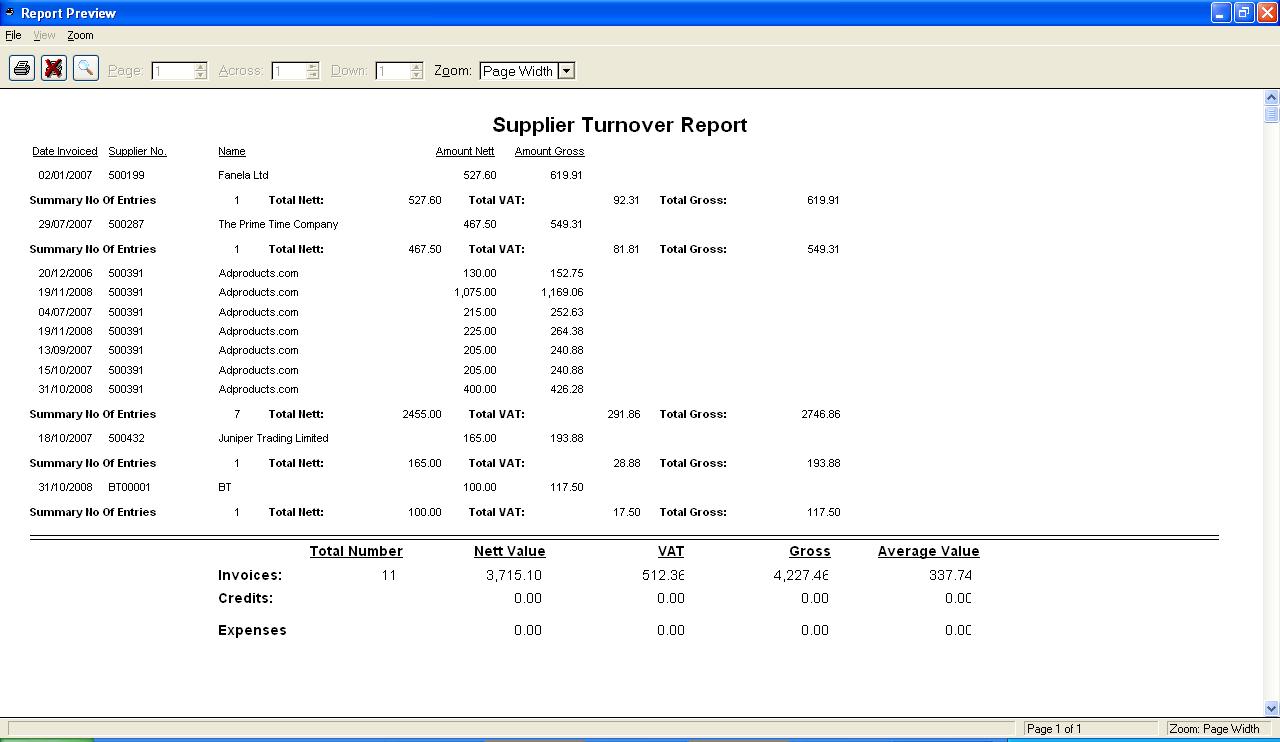
Task: Click the 1,075.00 nett amount
Action: (x=475, y=292)
